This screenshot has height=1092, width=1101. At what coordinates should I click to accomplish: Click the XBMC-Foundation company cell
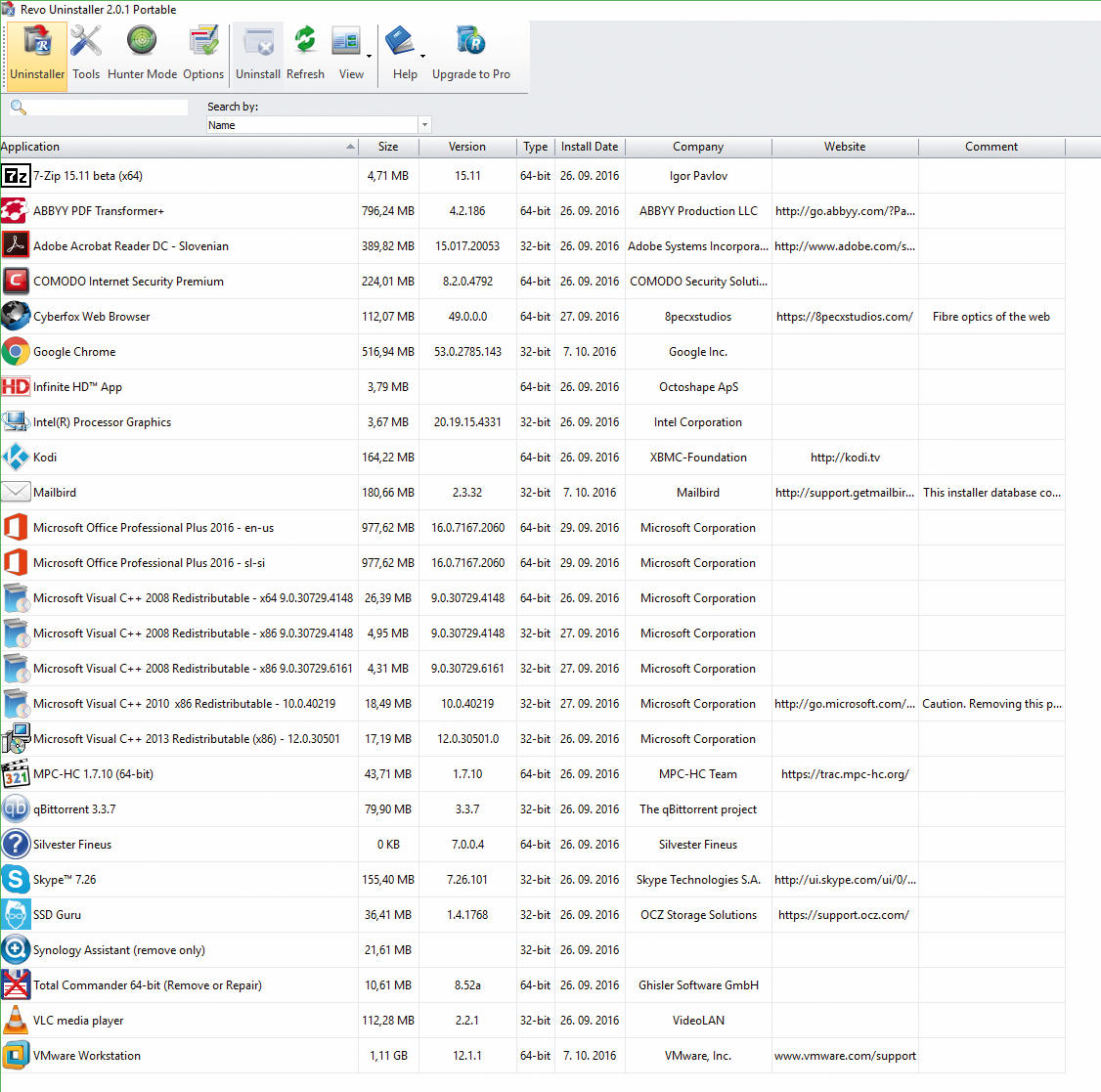click(698, 458)
